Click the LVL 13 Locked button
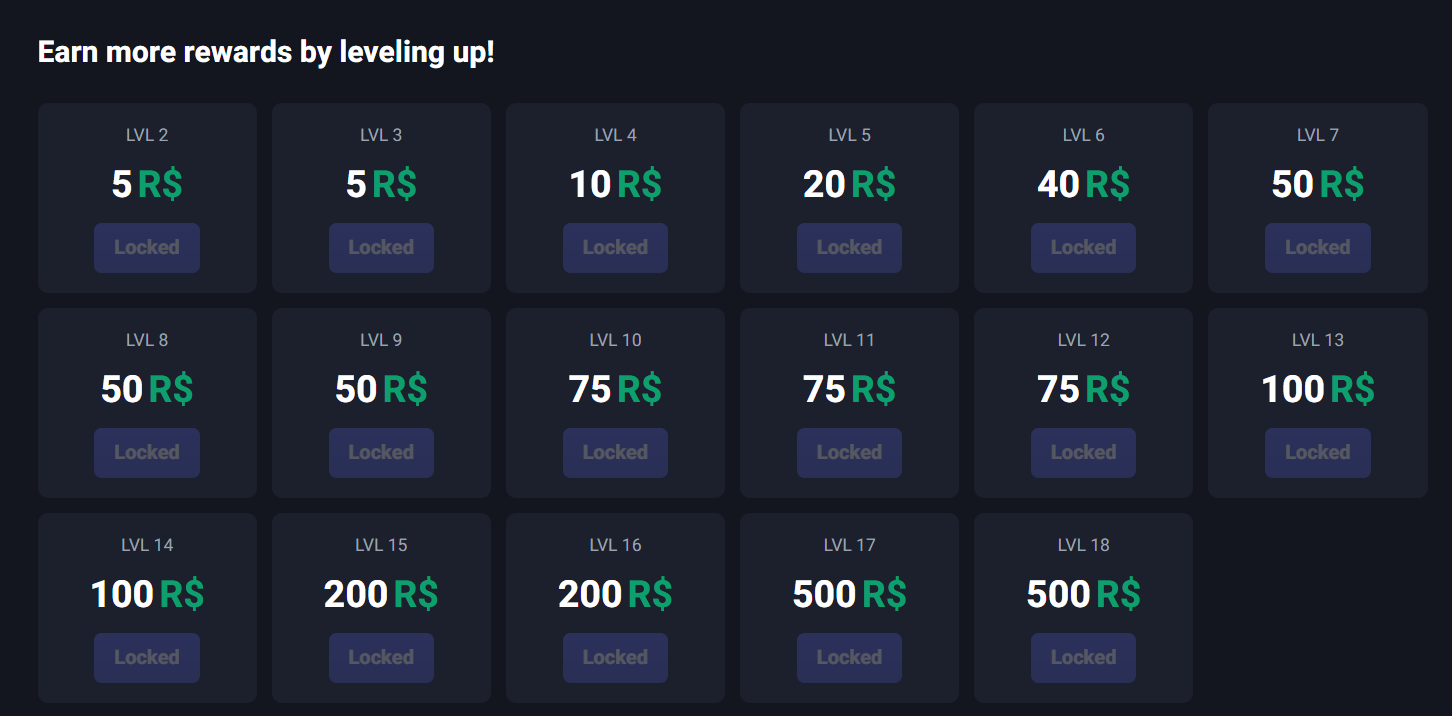This screenshot has width=1452, height=716. coord(1317,453)
